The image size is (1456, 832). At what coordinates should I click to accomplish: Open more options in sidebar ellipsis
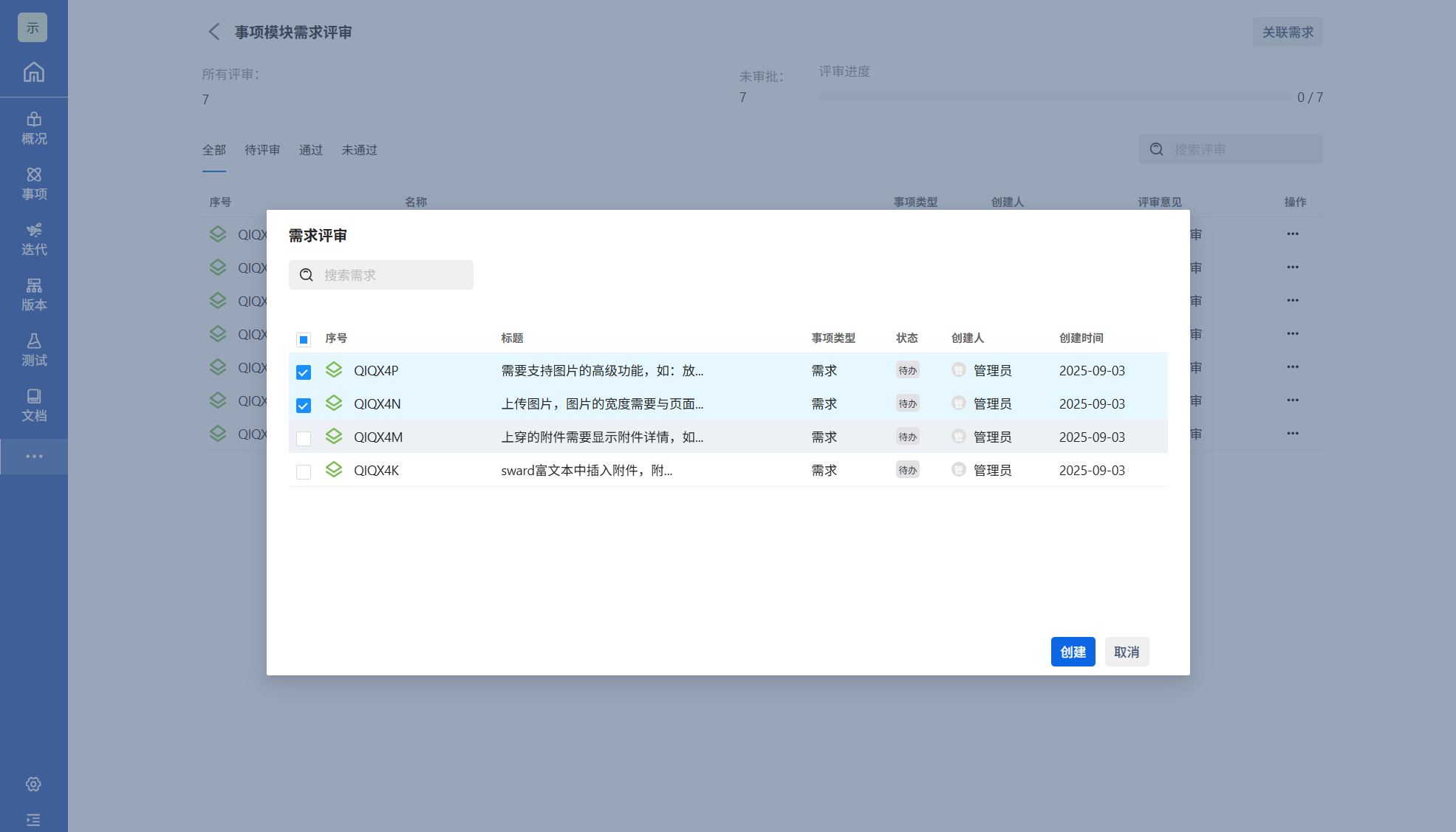click(34, 456)
